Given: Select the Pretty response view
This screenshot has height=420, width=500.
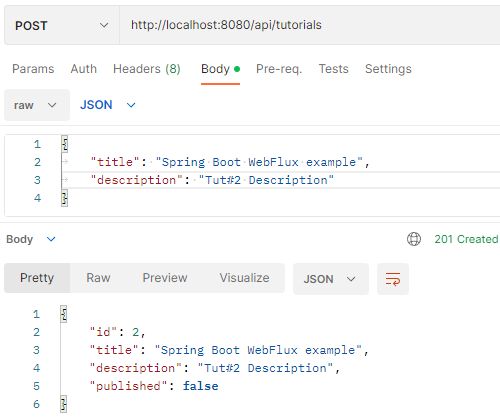Looking at the screenshot, I should pyautogui.click(x=37, y=278).
